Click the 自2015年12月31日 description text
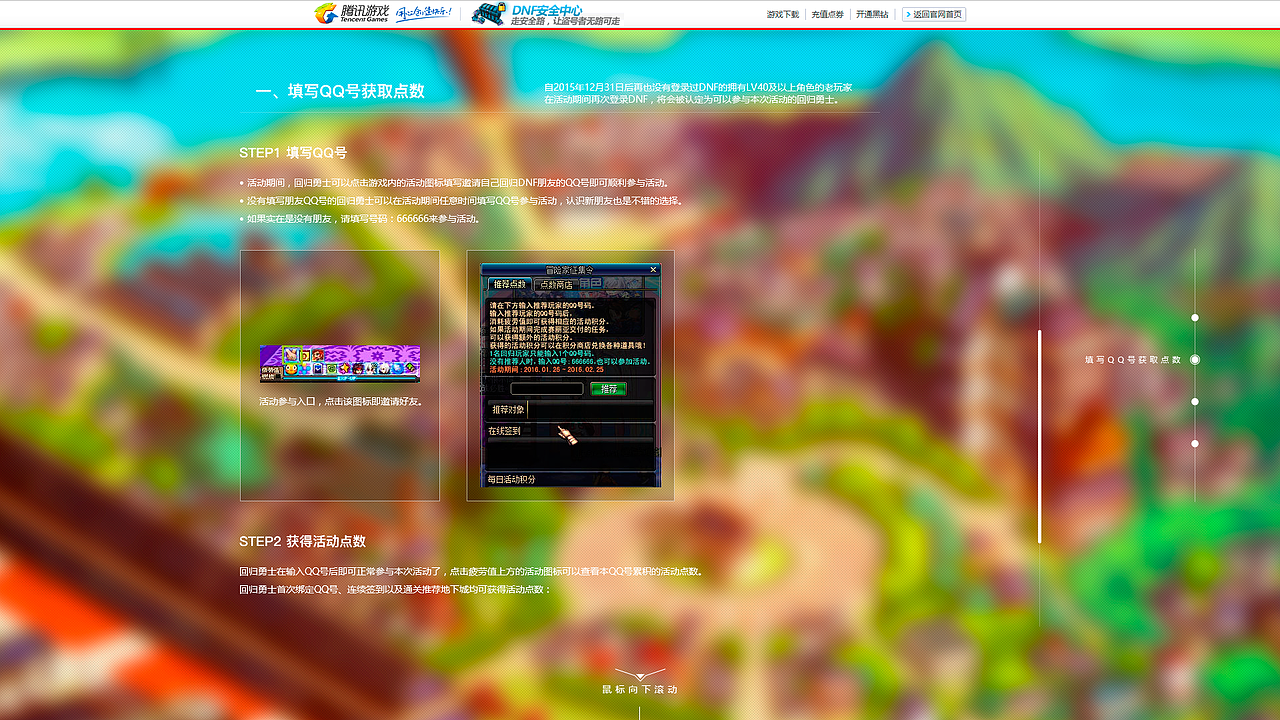The width and height of the screenshot is (1280, 720). (698, 94)
